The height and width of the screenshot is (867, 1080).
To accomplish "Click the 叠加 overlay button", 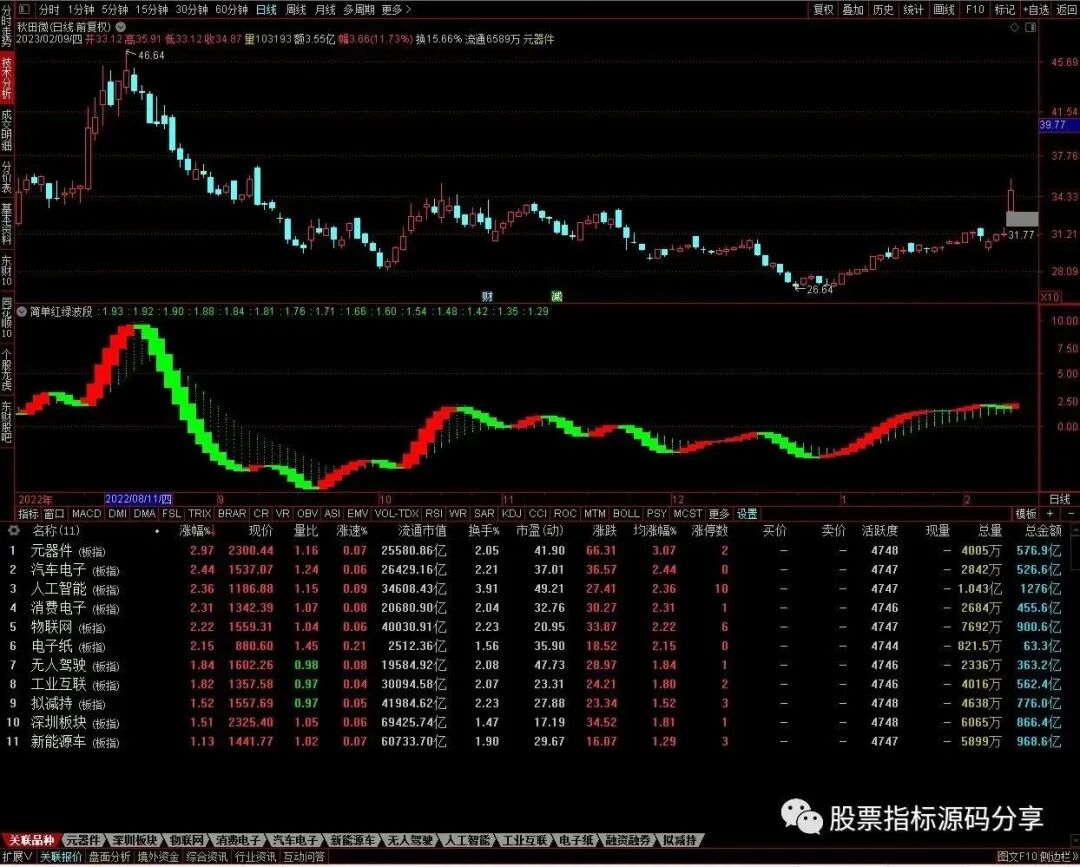I will point(853,10).
